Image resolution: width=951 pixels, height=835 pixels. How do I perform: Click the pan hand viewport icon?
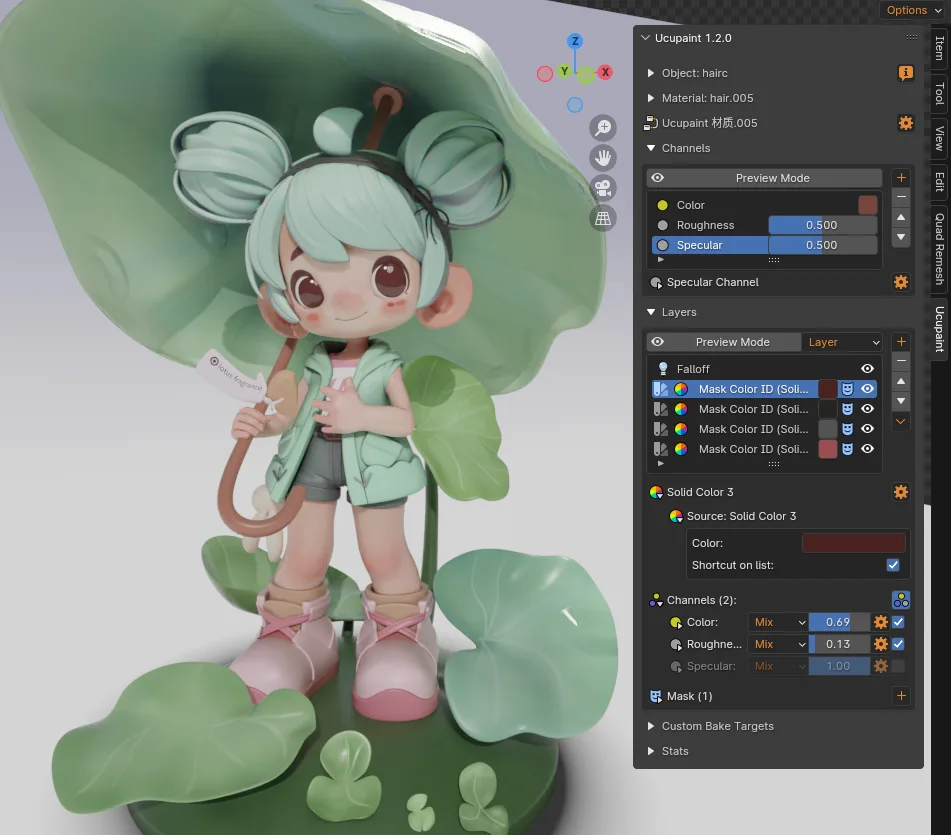click(603, 158)
